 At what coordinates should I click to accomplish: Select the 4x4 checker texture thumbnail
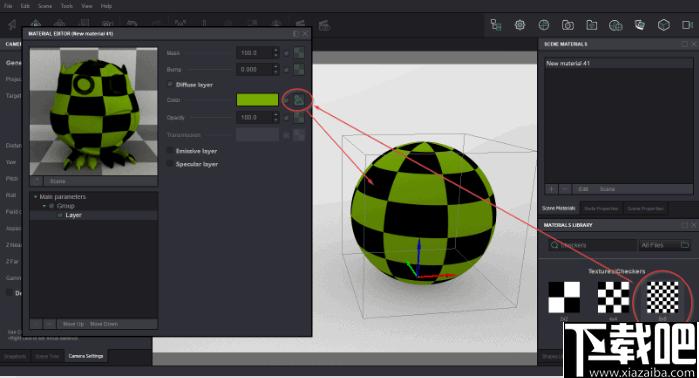point(613,297)
